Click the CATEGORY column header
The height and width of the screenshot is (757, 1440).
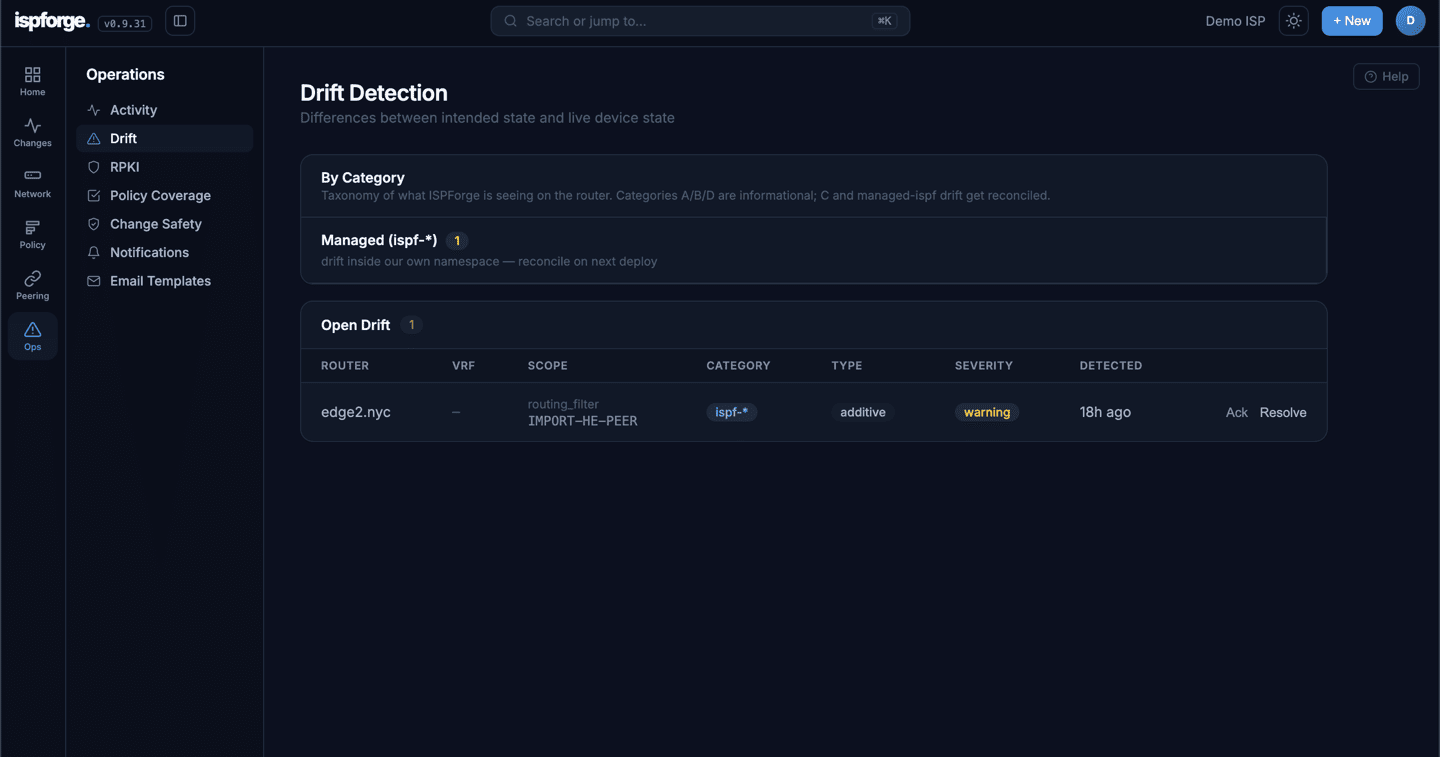pyautogui.click(x=738, y=366)
